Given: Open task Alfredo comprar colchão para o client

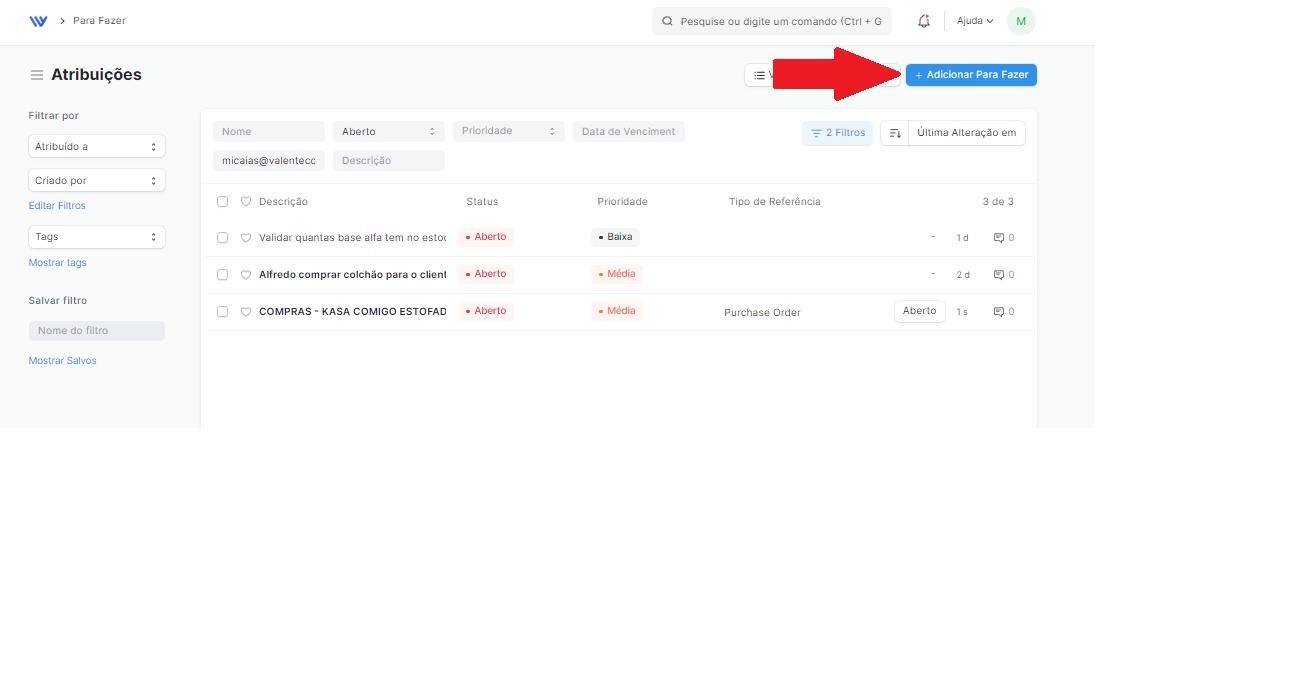Looking at the screenshot, I should (x=352, y=275).
